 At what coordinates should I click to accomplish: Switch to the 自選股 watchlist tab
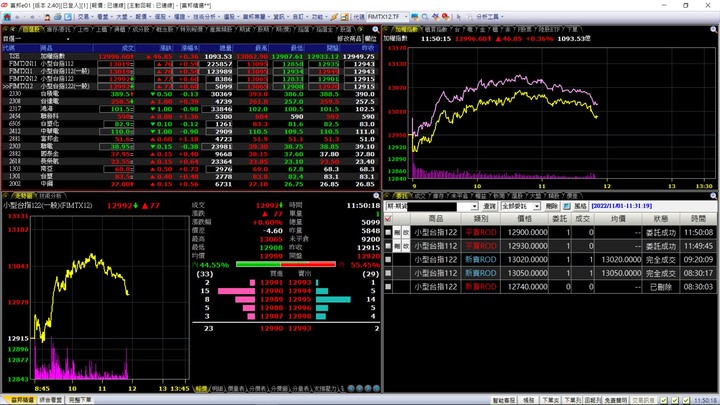(31, 29)
